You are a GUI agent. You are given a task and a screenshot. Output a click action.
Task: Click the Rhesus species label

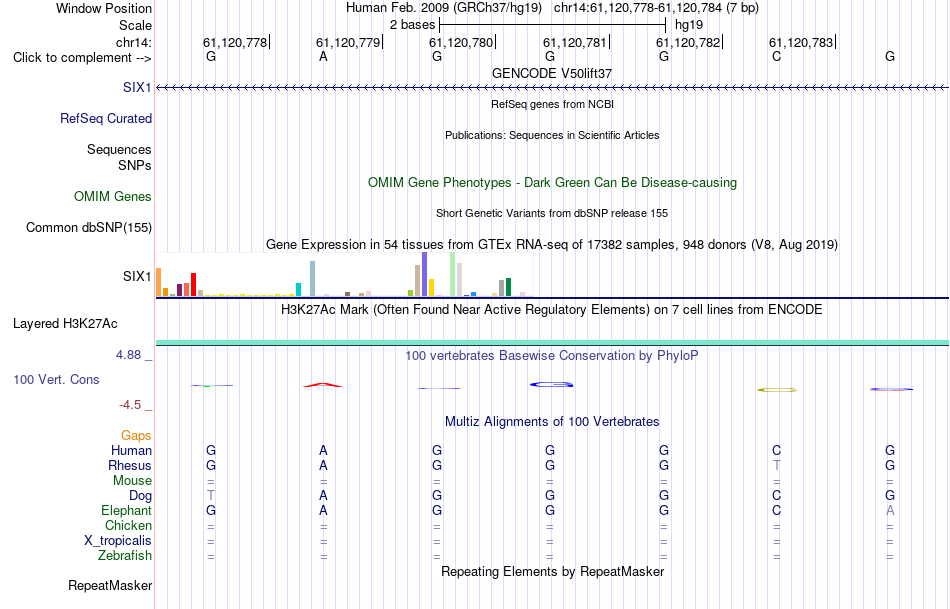click(130, 465)
